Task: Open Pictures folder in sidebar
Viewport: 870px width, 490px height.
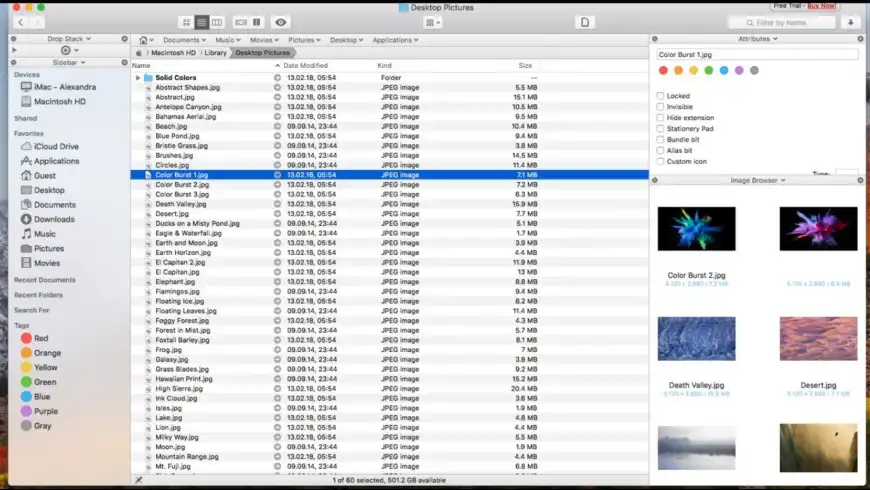Action: pos(42,249)
